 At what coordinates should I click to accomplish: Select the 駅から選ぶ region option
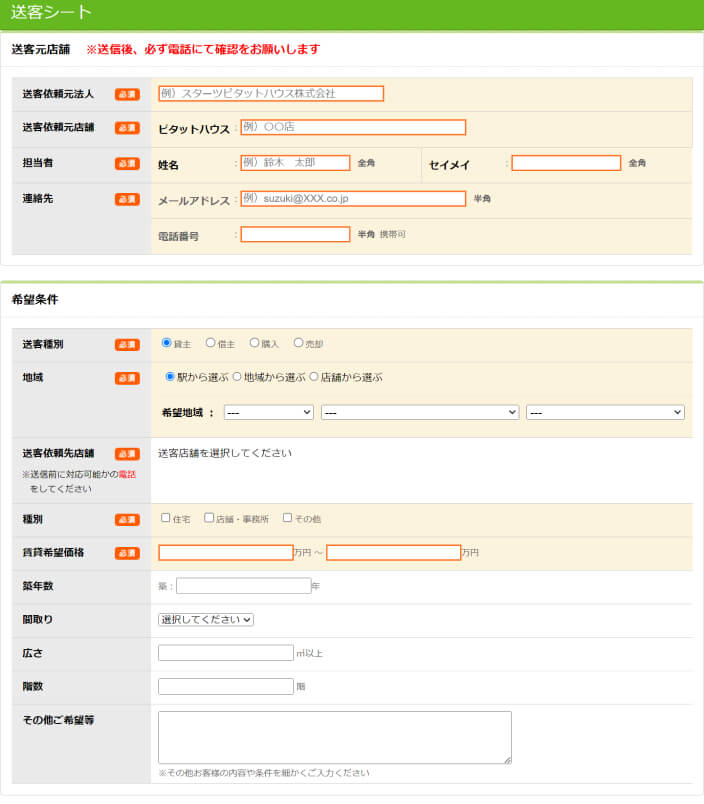coord(170,377)
